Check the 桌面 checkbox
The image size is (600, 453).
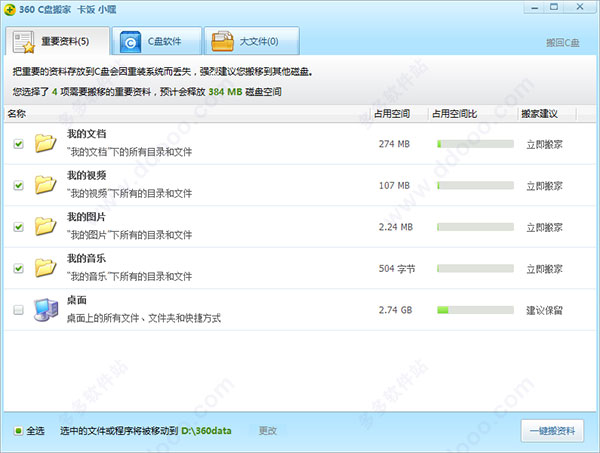click(x=18, y=310)
